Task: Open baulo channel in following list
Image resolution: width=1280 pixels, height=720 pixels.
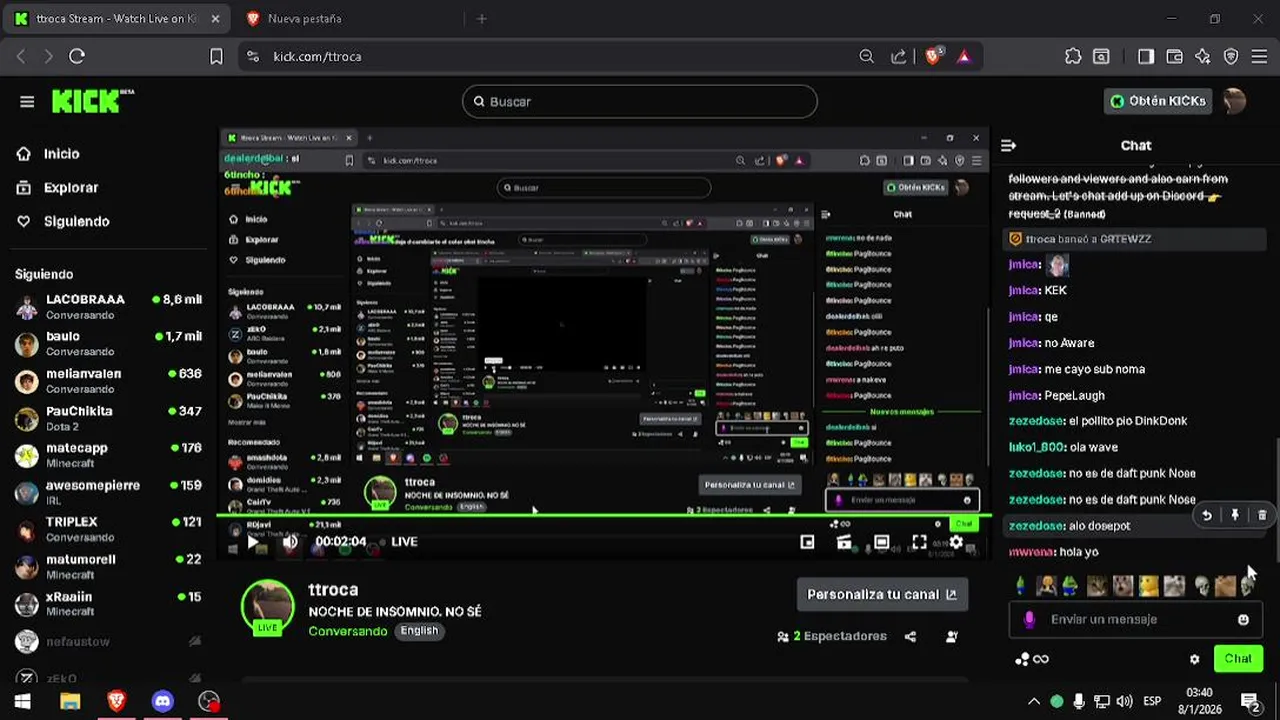Action: click(108, 344)
